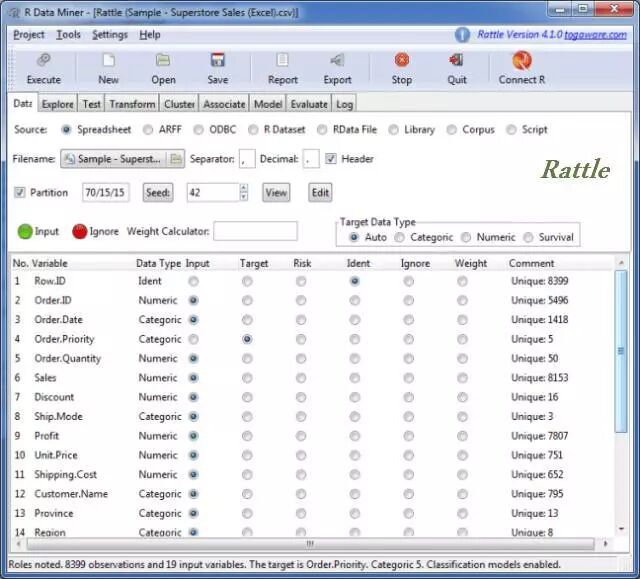This screenshot has height=579, width=640.
Task: Click the Weight Calculator input field
Action: coord(255,231)
